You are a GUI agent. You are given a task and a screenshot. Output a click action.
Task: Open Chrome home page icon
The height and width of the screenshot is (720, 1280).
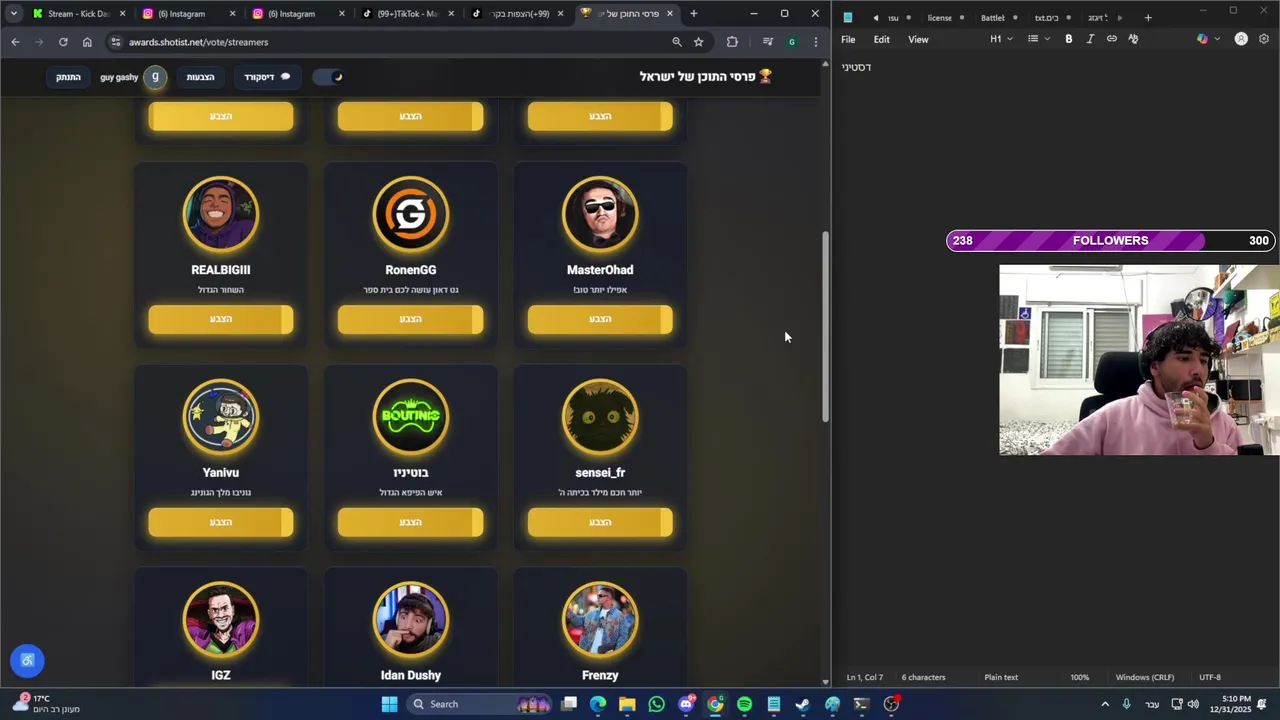(87, 42)
